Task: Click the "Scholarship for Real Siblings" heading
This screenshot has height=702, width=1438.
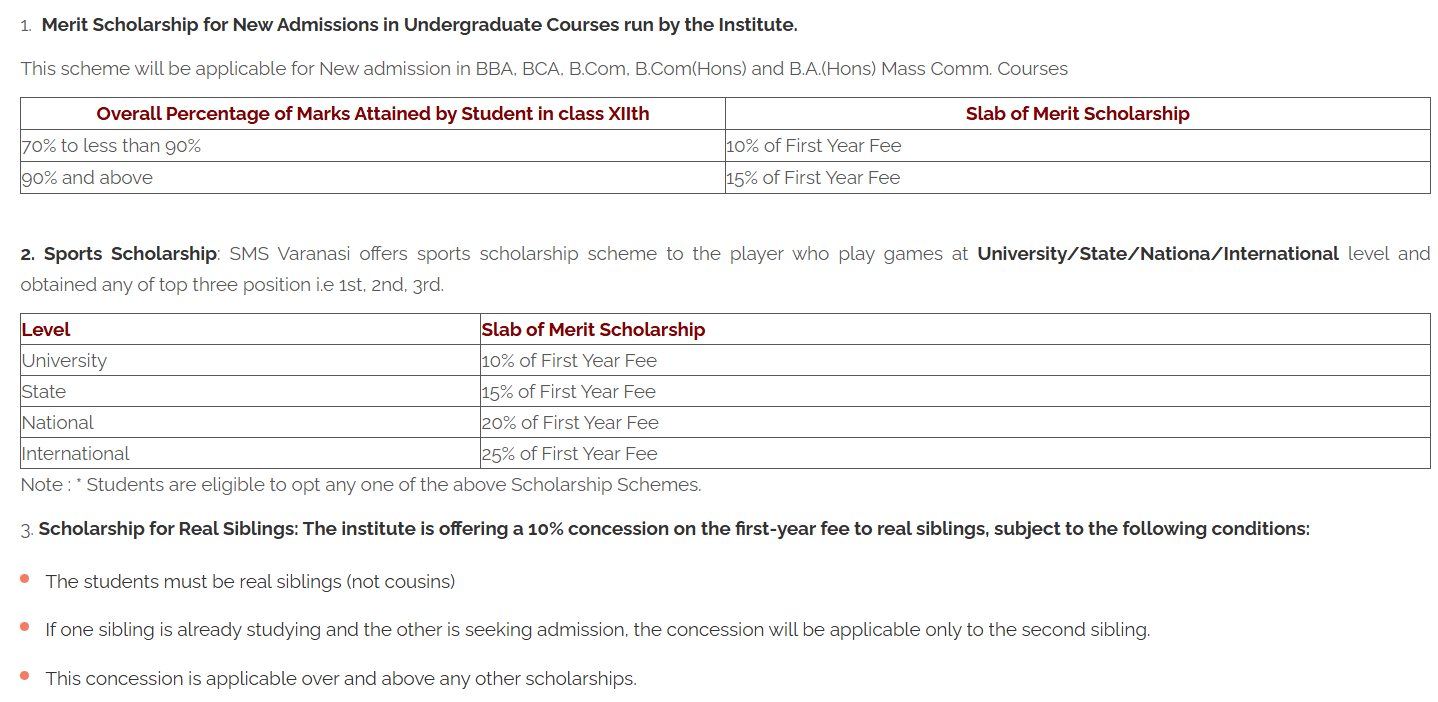Action: (x=168, y=529)
